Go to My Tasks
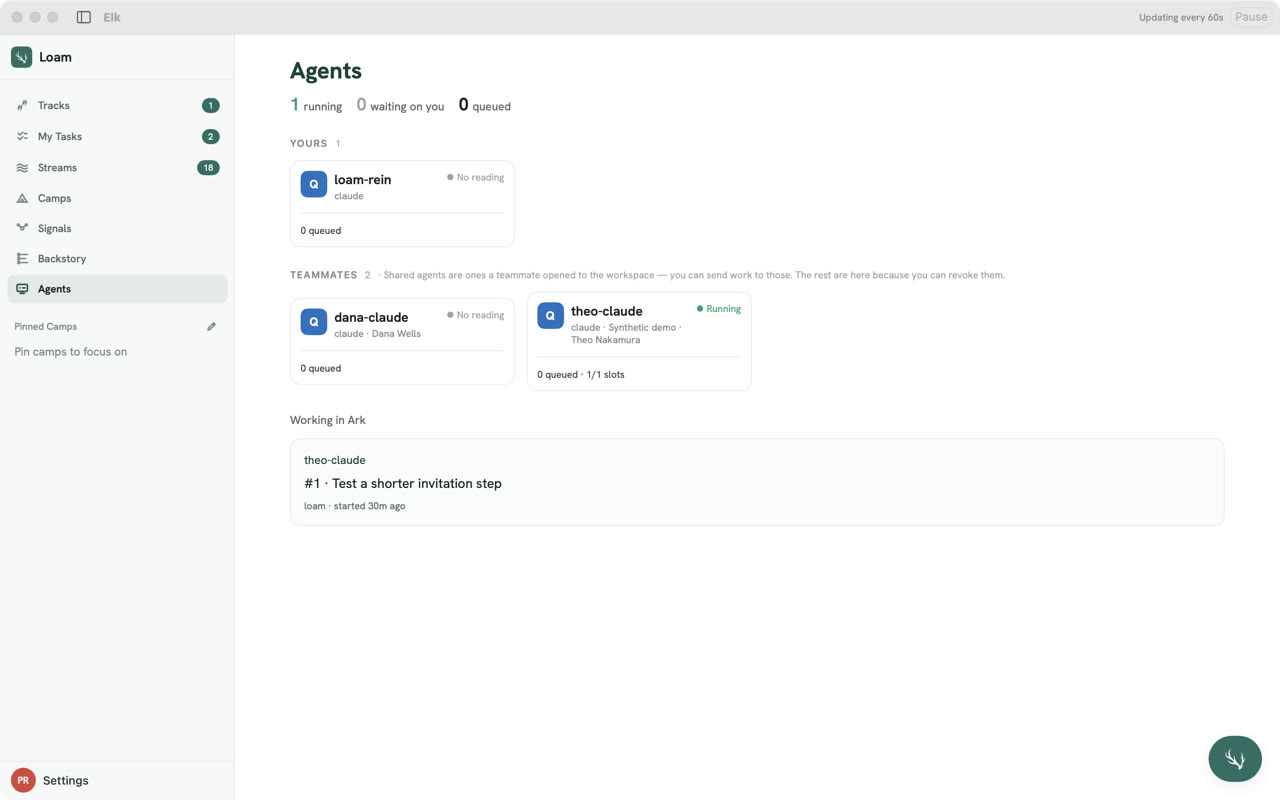The width and height of the screenshot is (1280, 800). (118, 136)
